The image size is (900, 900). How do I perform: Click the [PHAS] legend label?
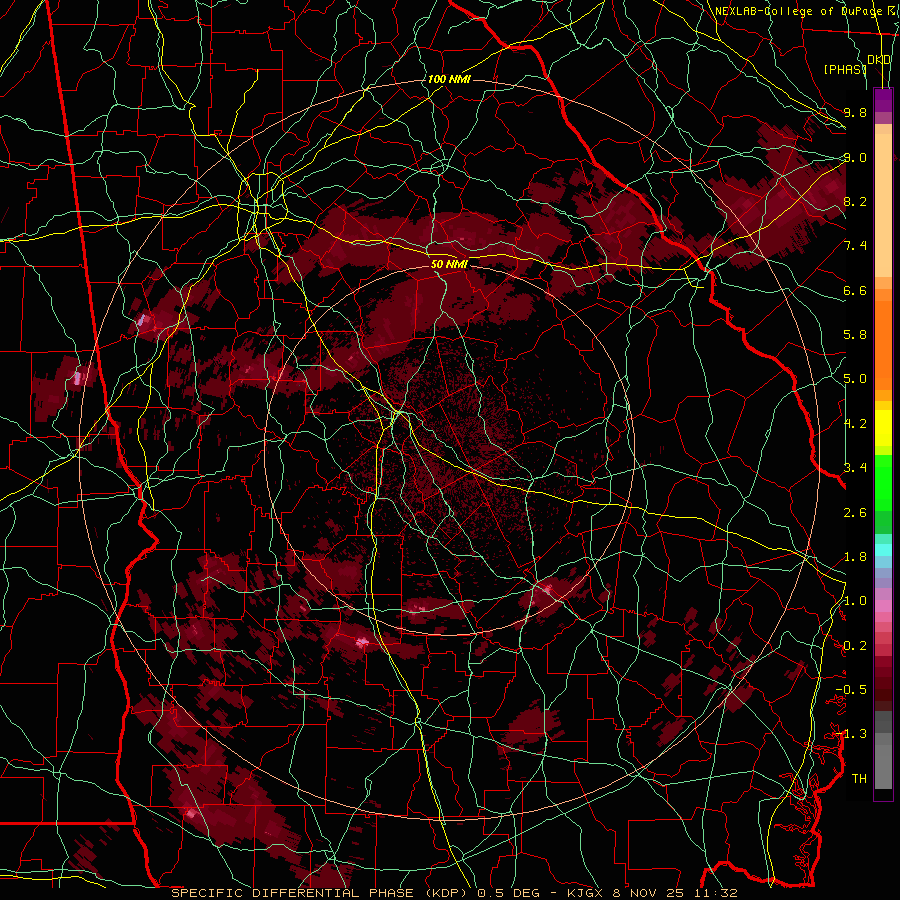click(x=846, y=69)
